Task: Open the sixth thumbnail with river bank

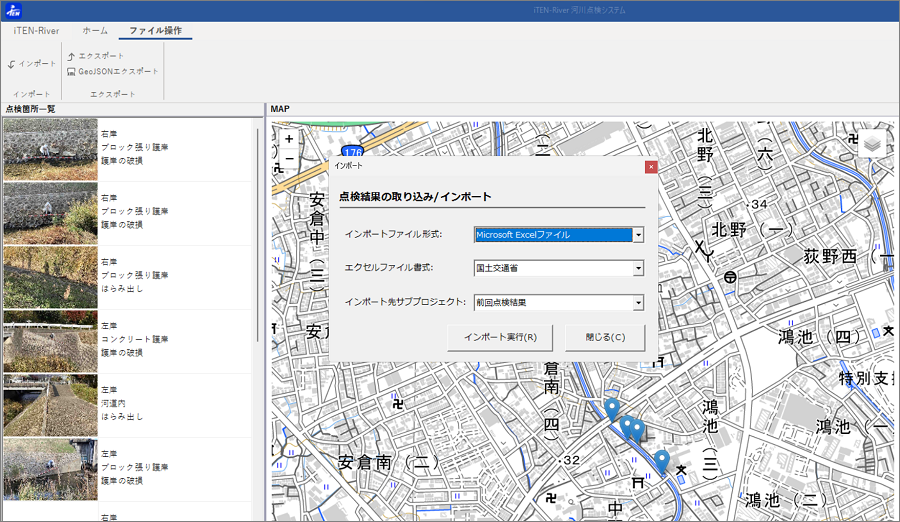Action: coord(51,470)
